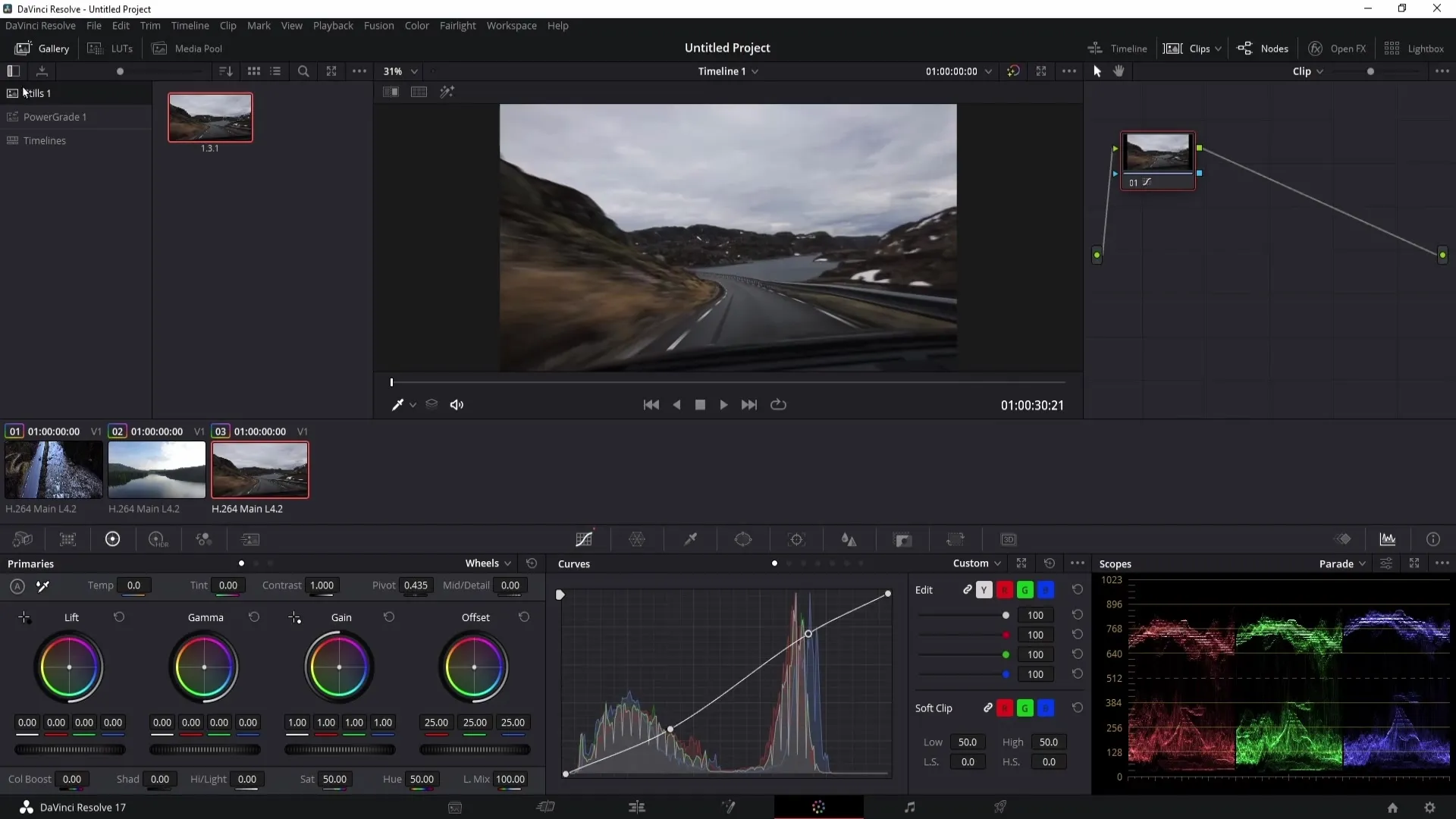Adjust the Lift color wheel
Image resolution: width=1456 pixels, height=819 pixels.
coord(69,667)
